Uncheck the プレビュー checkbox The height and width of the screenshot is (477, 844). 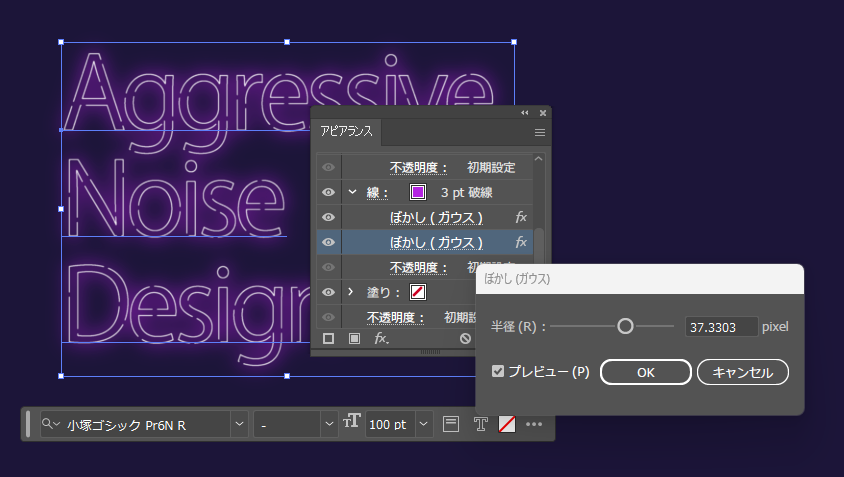pos(498,372)
